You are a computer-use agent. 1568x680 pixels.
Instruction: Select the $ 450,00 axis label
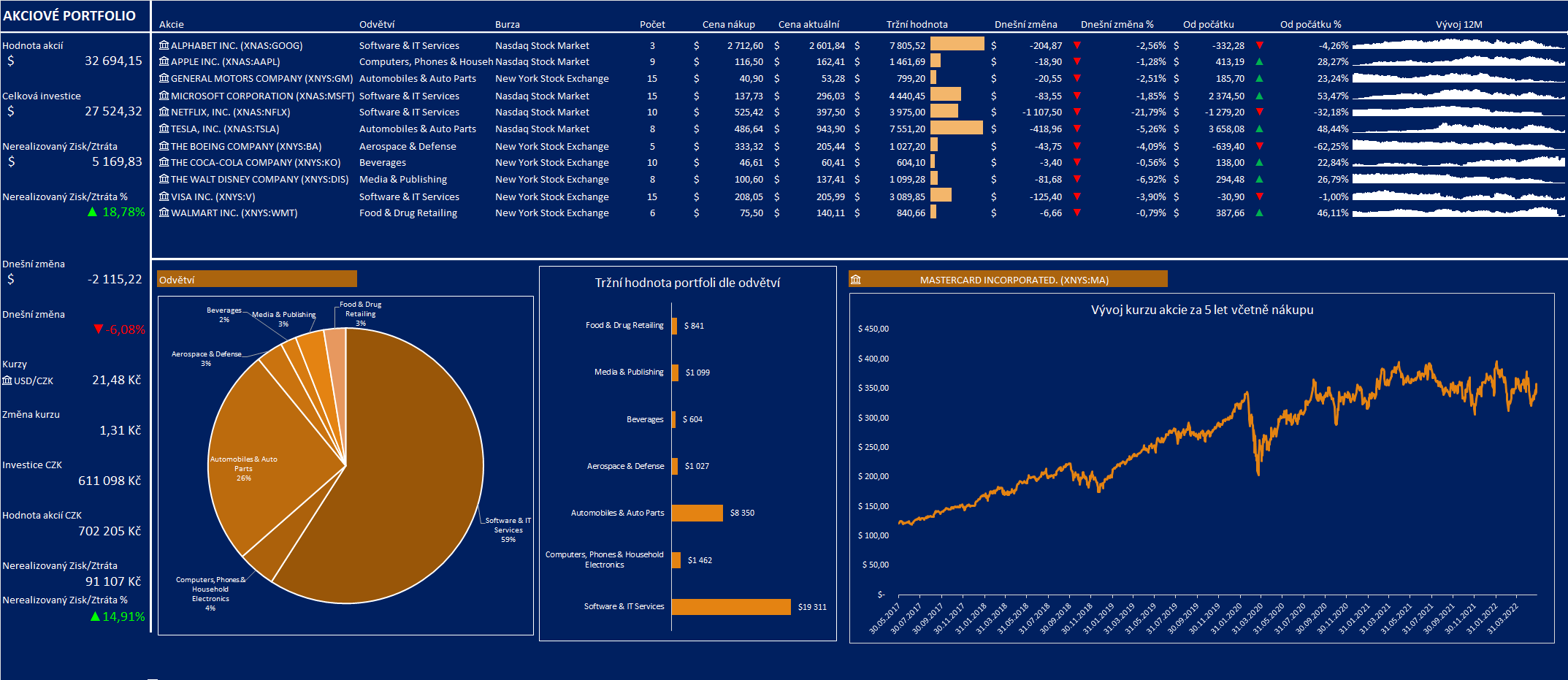tap(873, 329)
